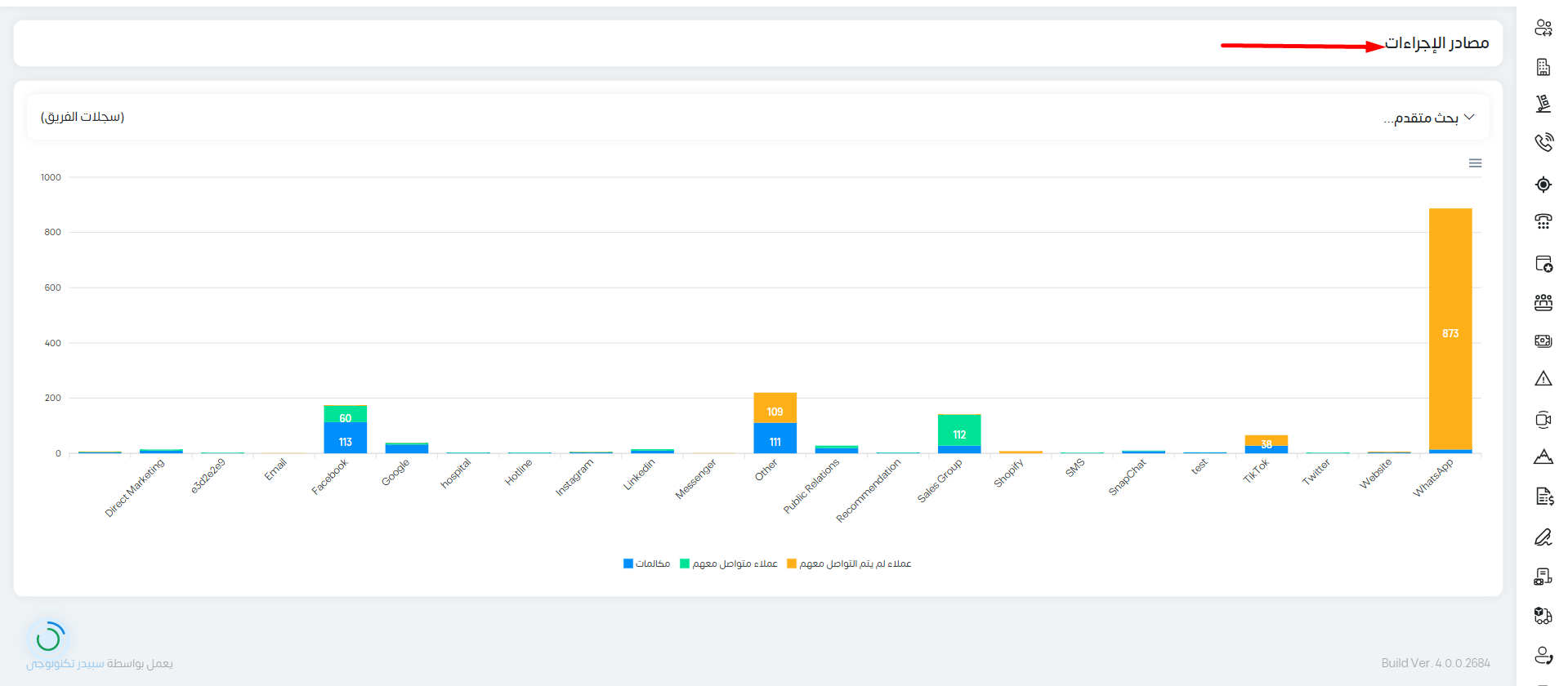The height and width of the screenshot is (686, 1568).
Task: Open the chart hamburger export menu
Action: point(1475,163)
